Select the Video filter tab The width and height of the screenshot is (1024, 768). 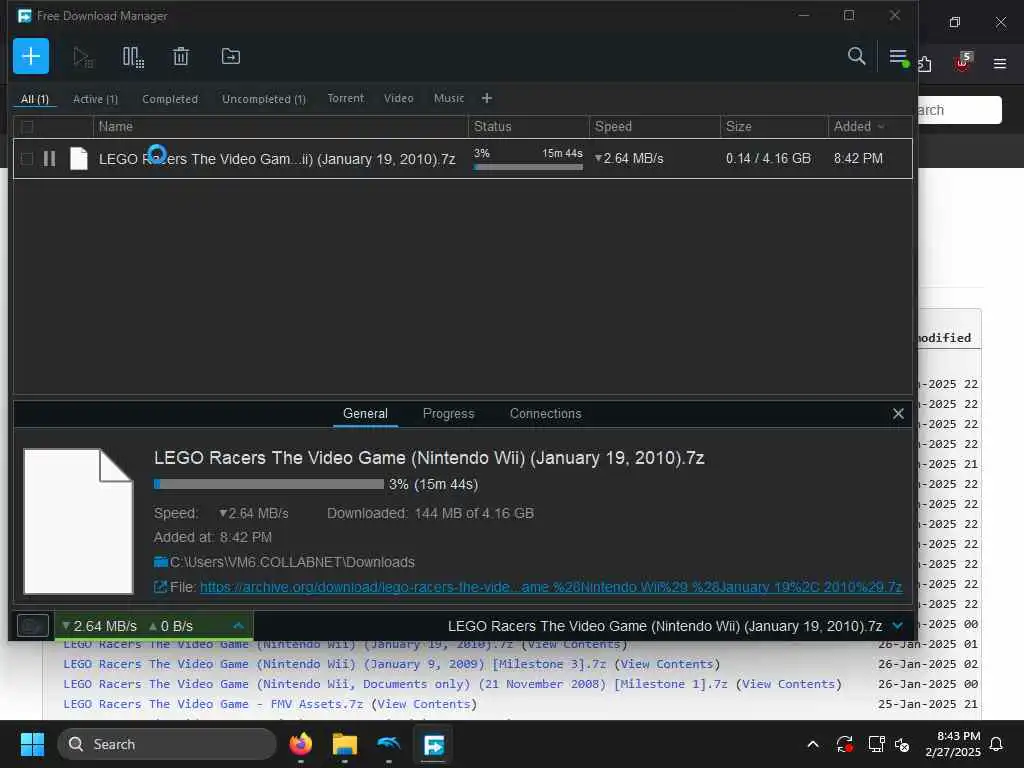[x=398, y=98]
